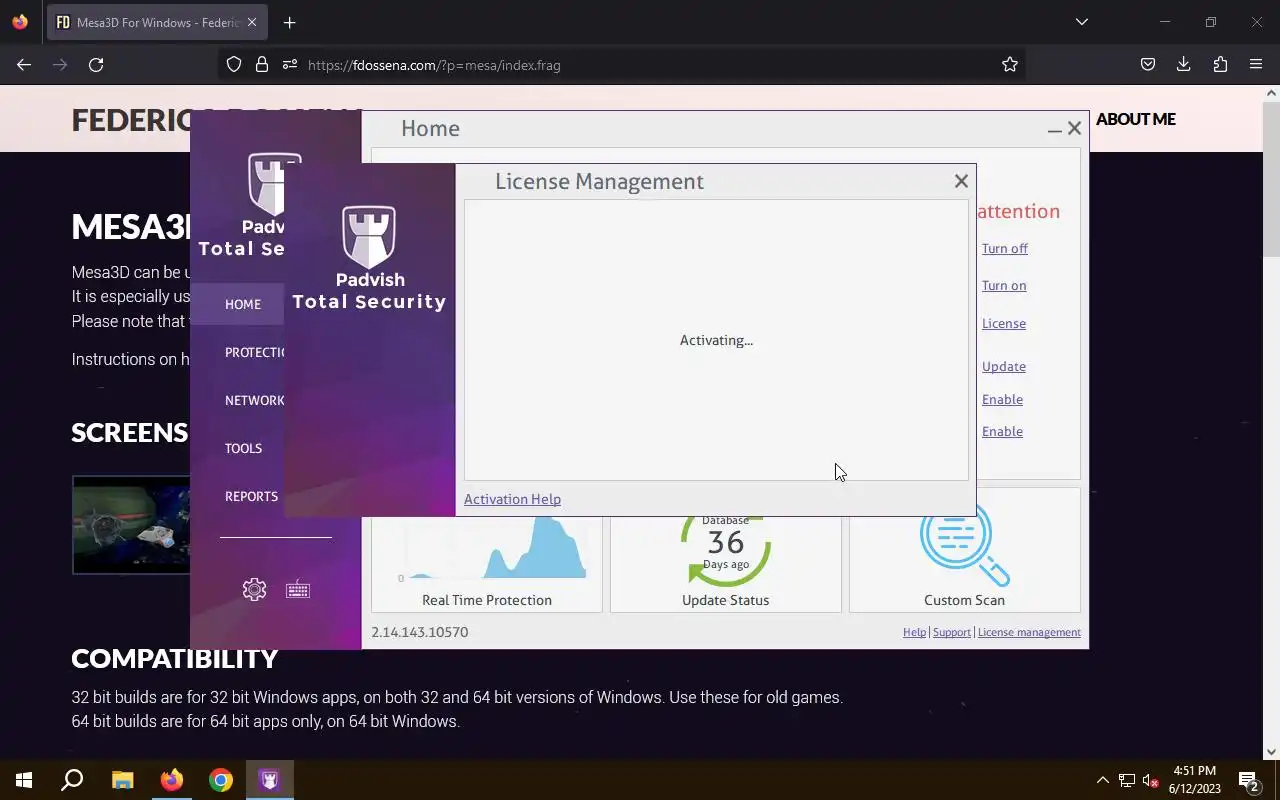Click the first Enable link
This screenshot has width=1280, height=800.
1002,399
